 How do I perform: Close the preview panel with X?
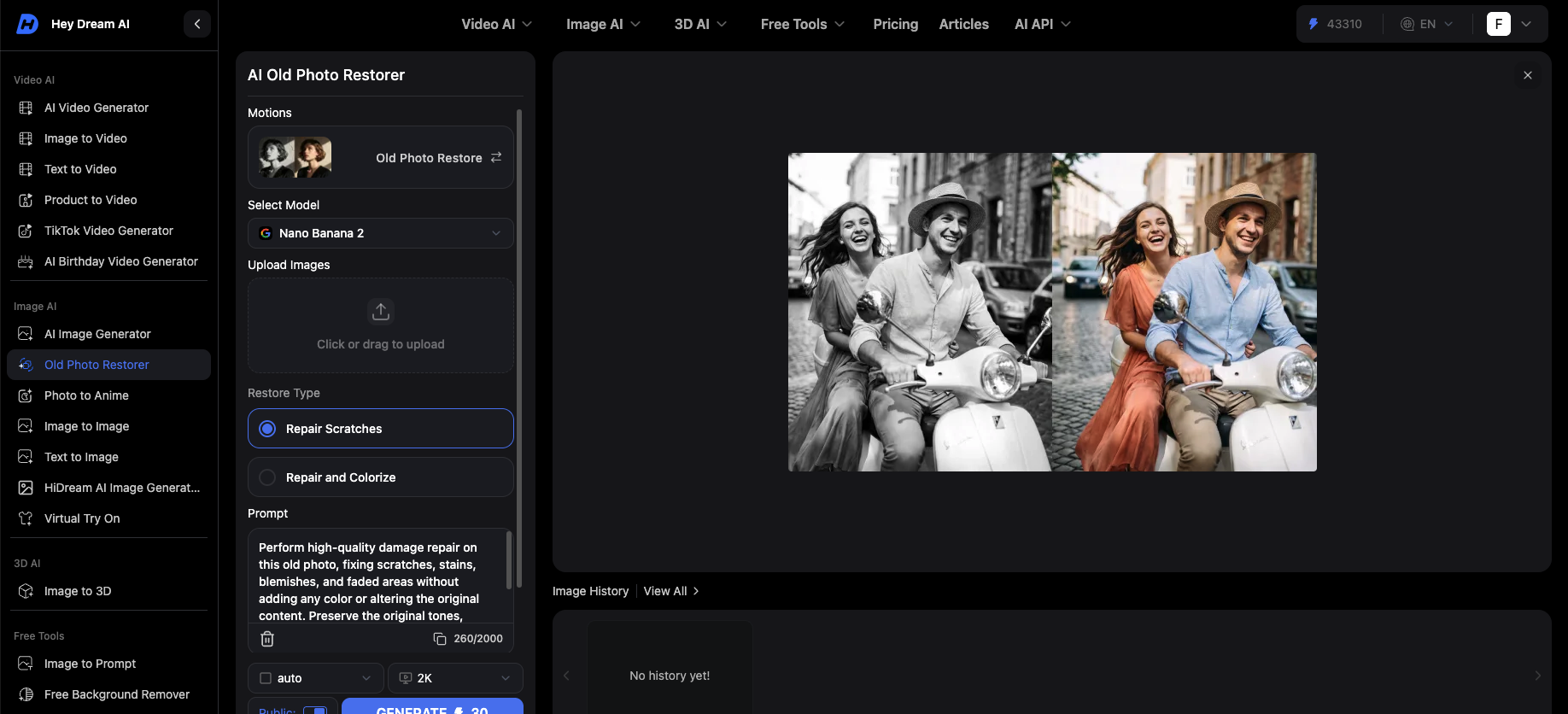click(1528, 75)
